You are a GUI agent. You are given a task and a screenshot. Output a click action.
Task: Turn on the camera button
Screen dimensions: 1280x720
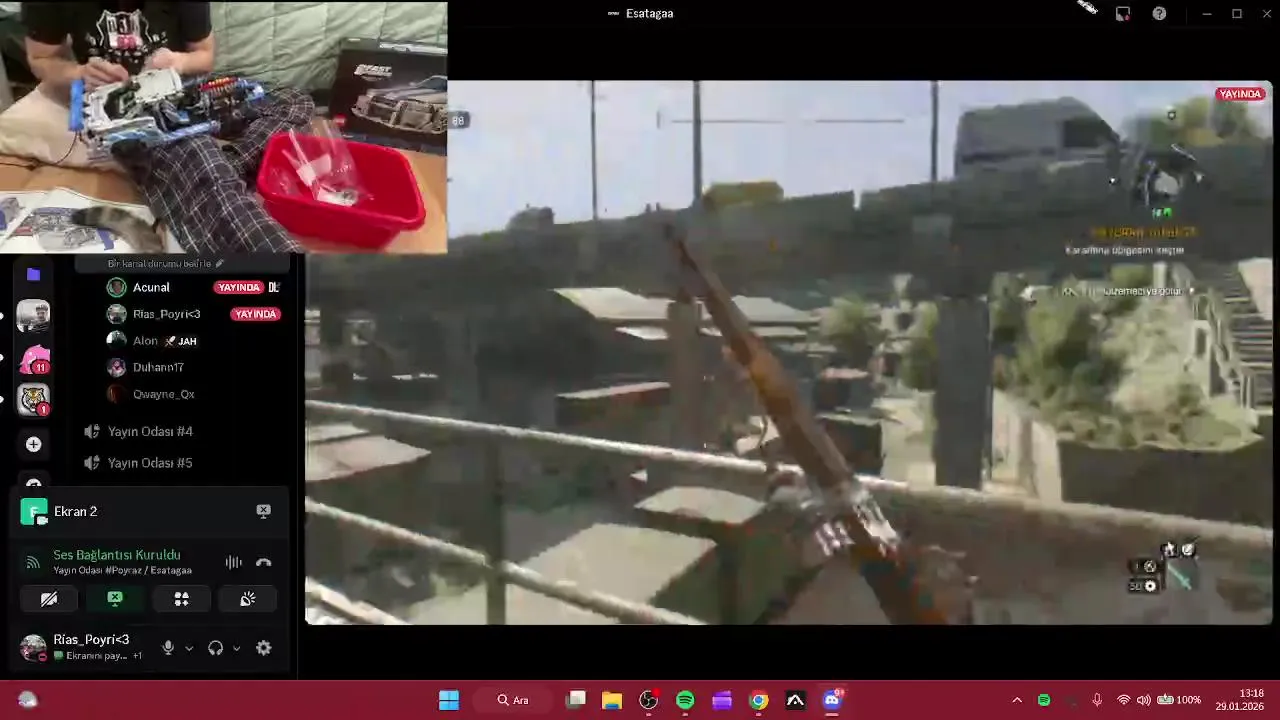(48, 599)
